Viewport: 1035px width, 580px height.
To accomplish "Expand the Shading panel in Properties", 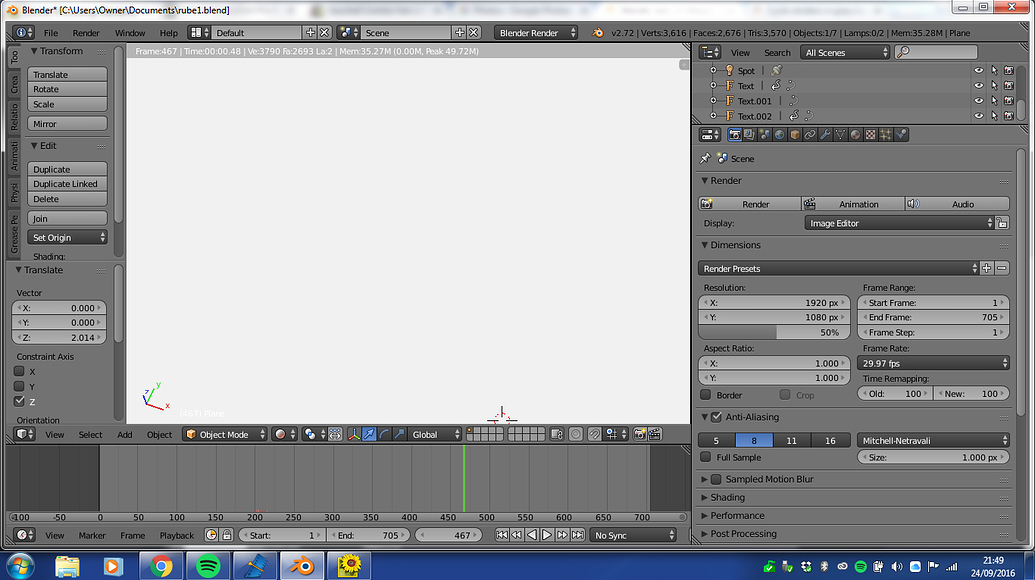I will click(x=727, y=498).
